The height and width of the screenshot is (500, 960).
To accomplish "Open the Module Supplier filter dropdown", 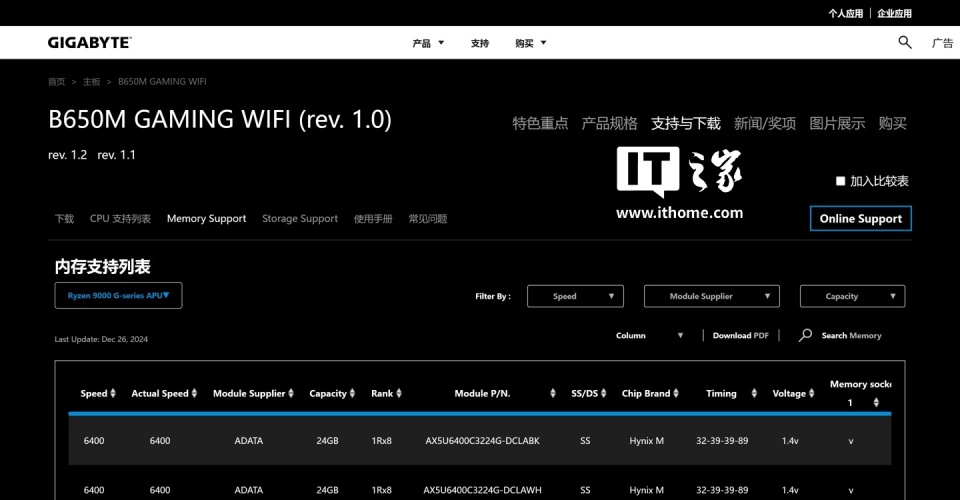I will pos(712,296).
